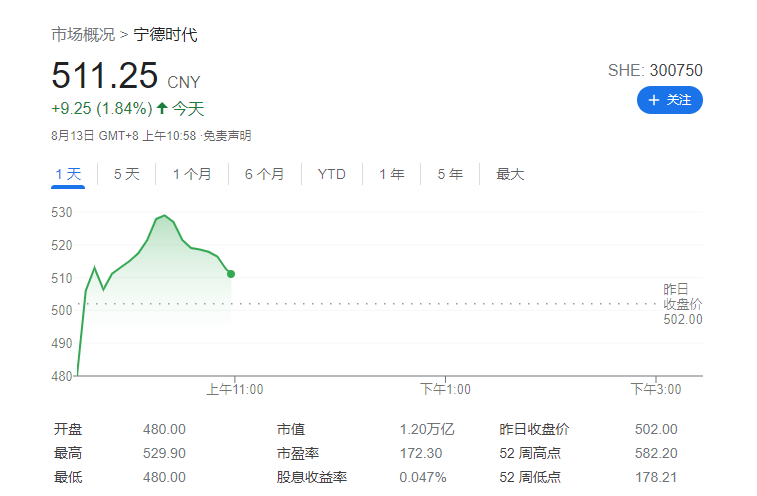Switch to the 1 个月 tab
The width and height of the screenshot is (757, 496).
click(192, 174)
